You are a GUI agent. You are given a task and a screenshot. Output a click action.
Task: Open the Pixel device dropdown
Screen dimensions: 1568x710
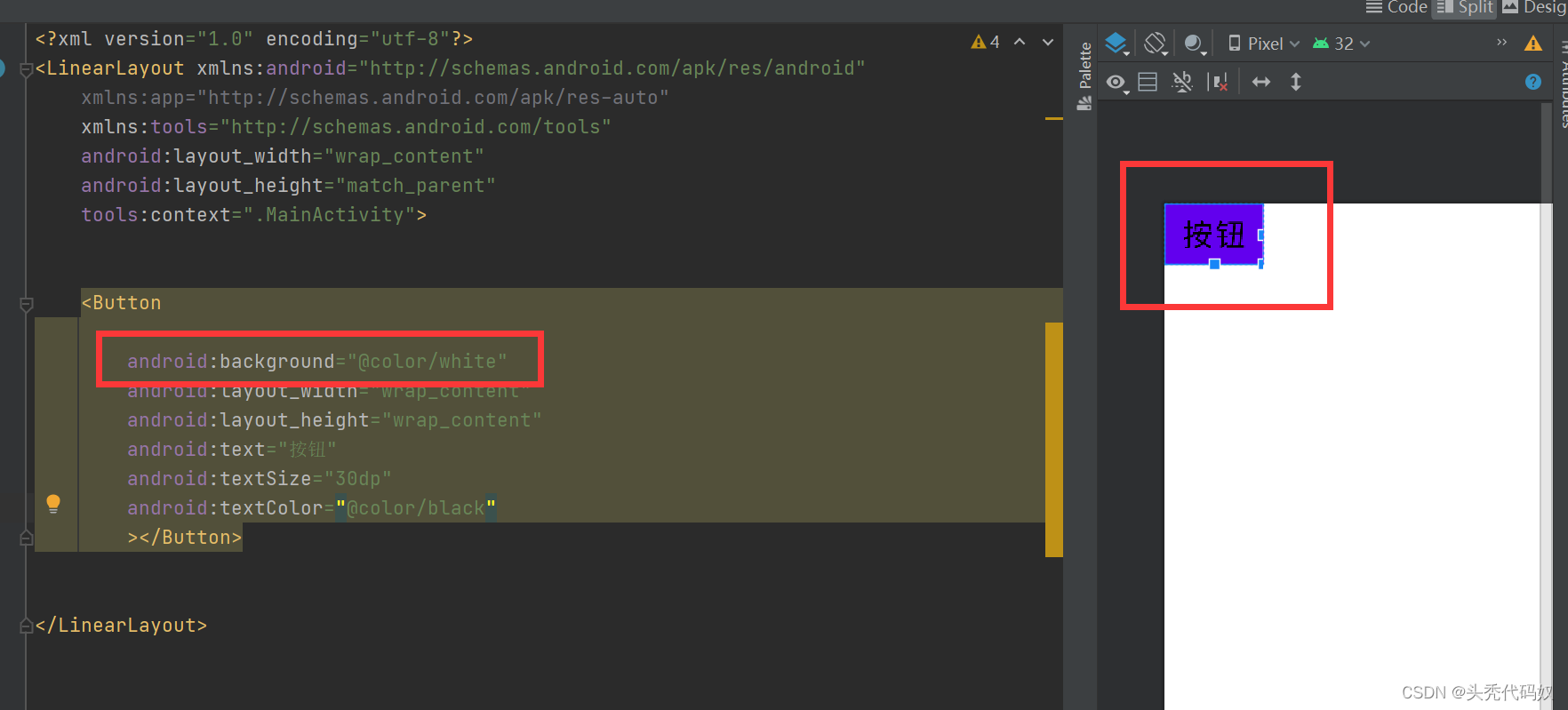pos(1264,44)
